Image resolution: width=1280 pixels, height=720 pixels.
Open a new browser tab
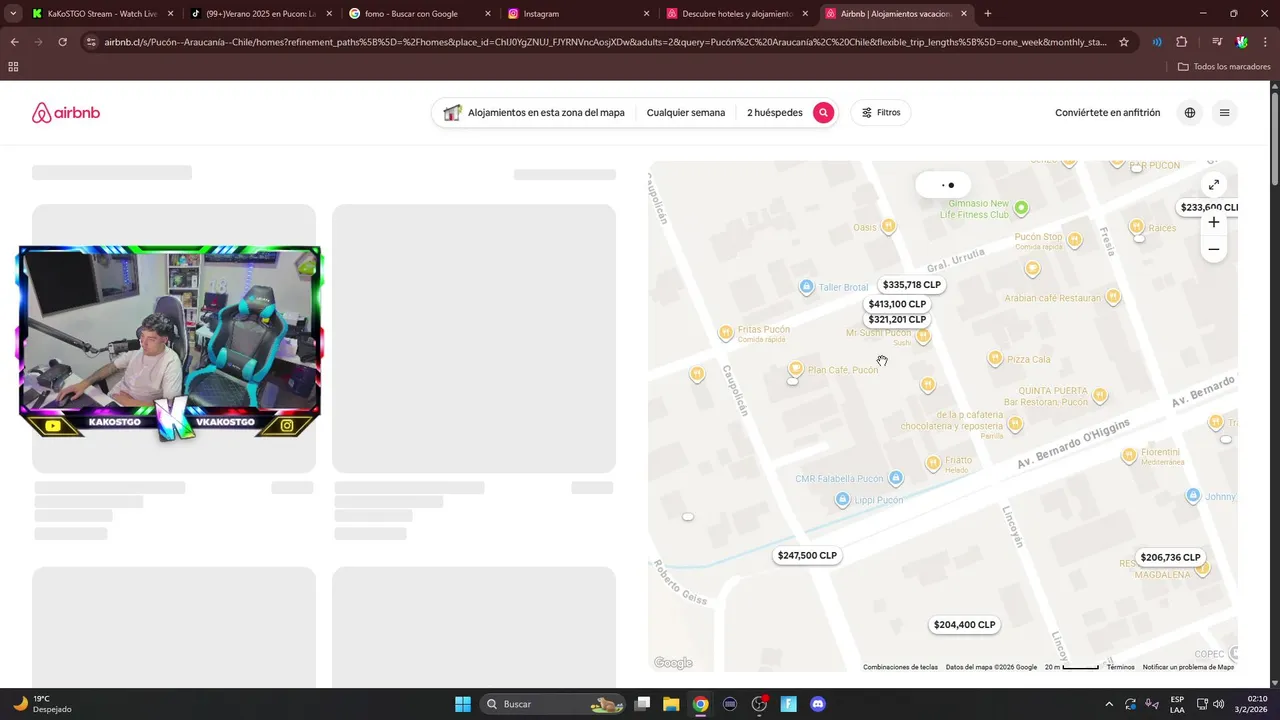coord(988,14)
